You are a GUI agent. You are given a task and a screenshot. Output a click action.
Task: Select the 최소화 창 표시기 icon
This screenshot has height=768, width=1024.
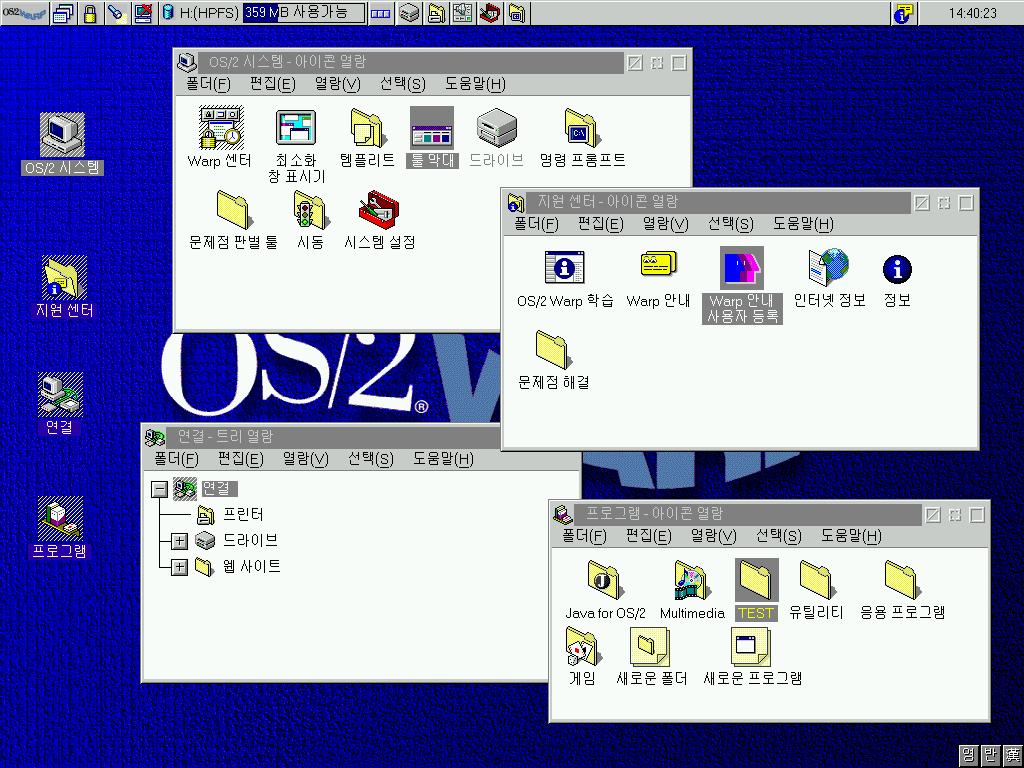296,145
